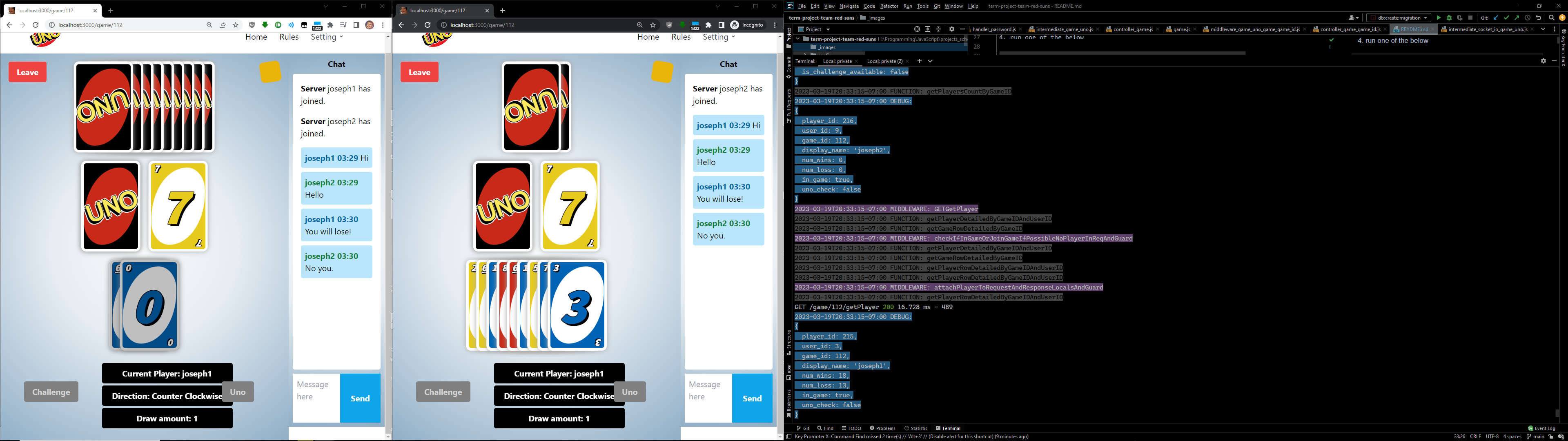This screenshot has height=441, width=1568.
Task: Click the Debug bug icon
Action: (1449, 18)
